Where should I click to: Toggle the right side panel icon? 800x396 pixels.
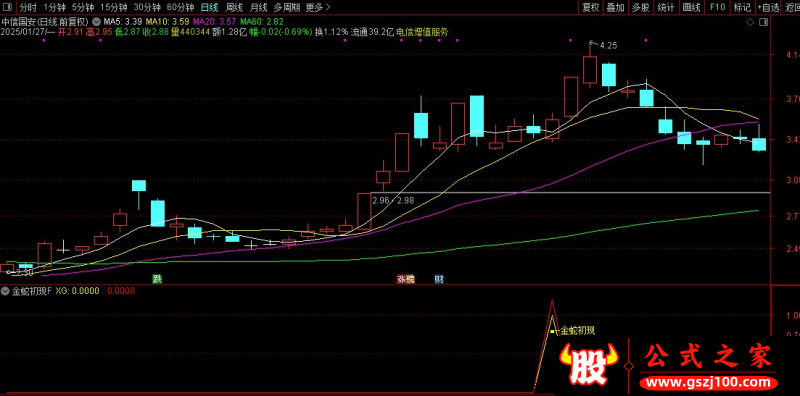(x=763, y=22)
